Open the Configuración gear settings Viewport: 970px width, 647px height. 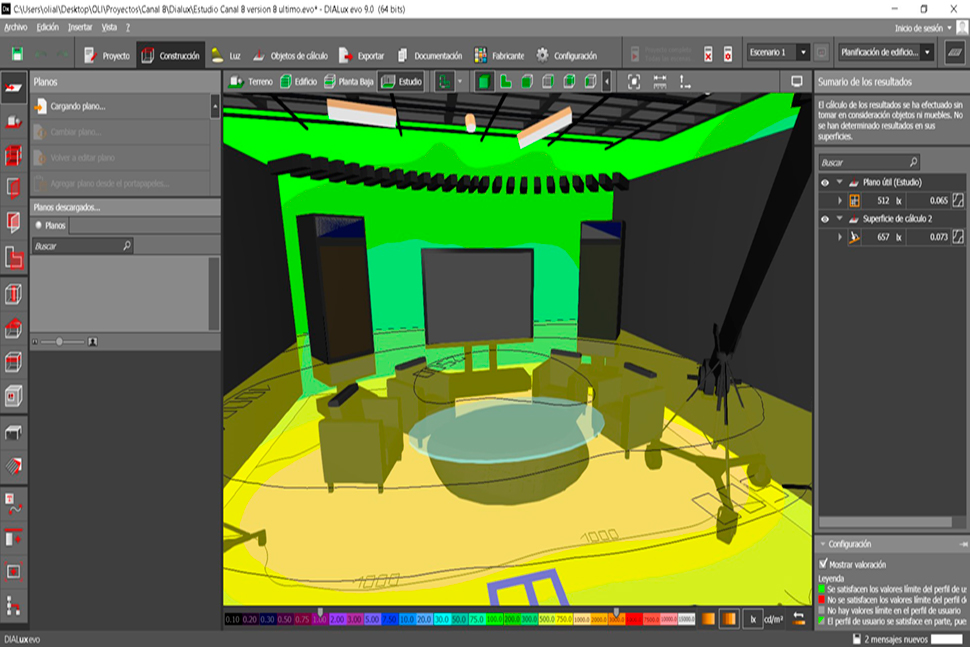tap(567, 55)
